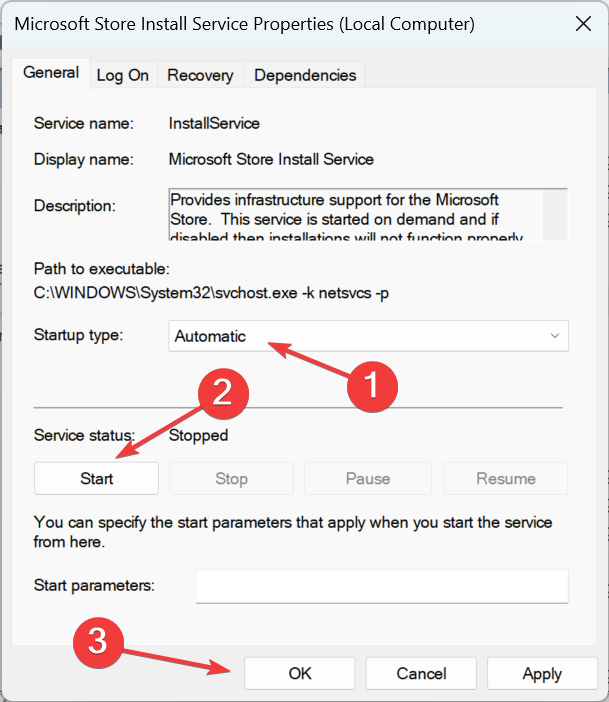Focus the Start parameters input field
Image resolution: width=609 pixels, height=702 pixels.
tap(382, 586)
